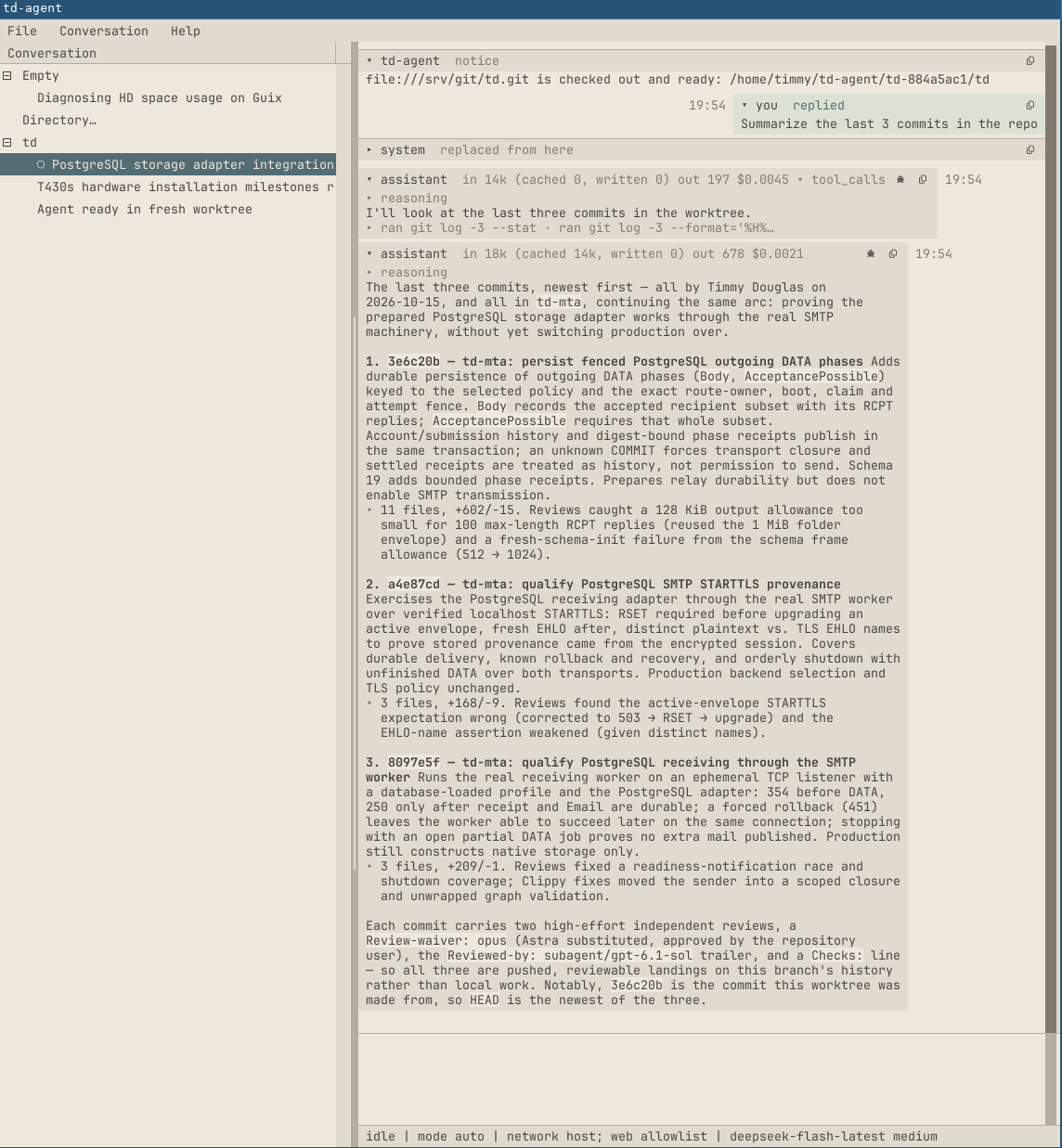
Task: Collapse the assistant tool_calls message
Action: click(x=369, y=179)
